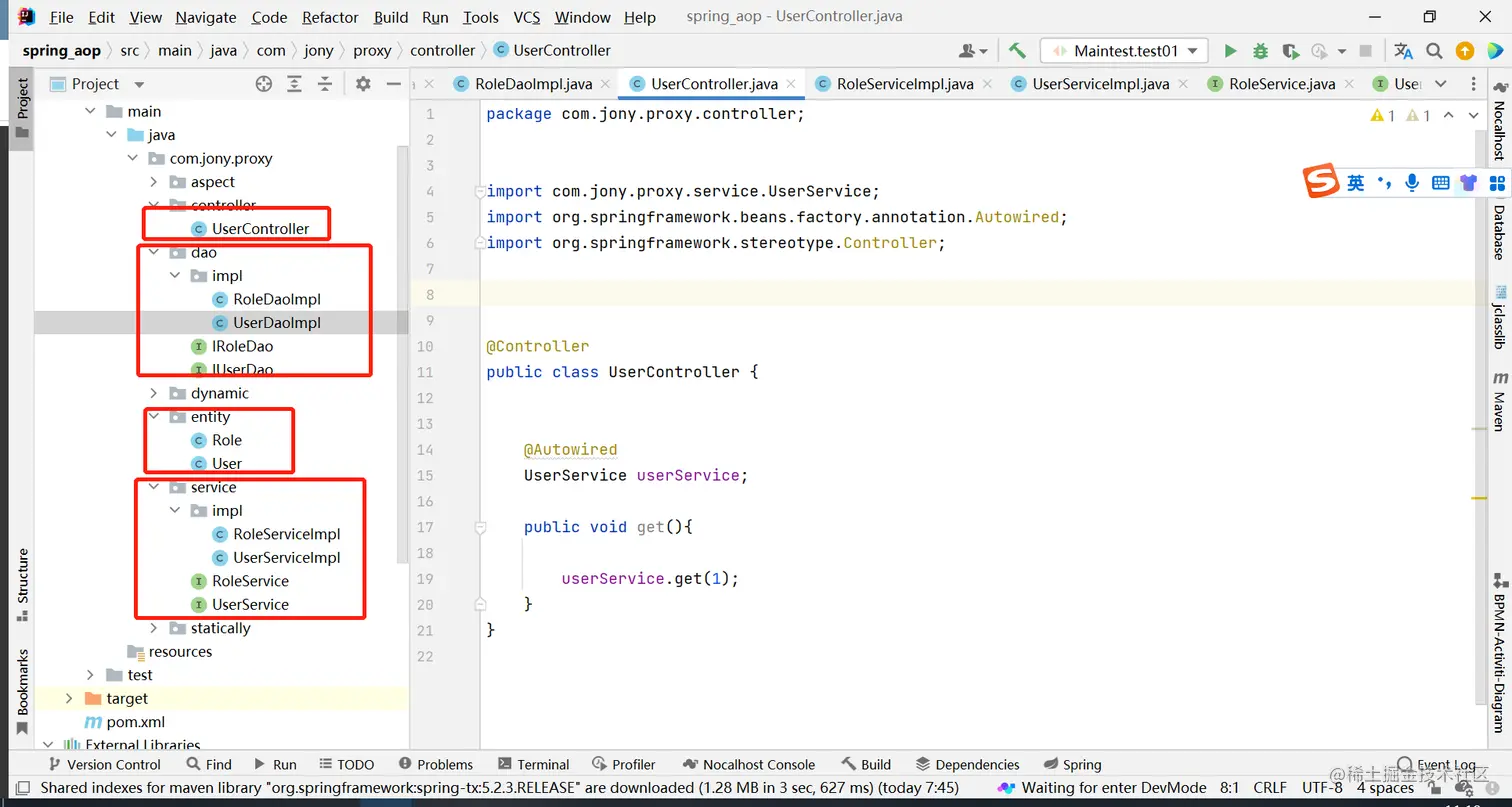Screen dimensions: 1512x807
Task: Click the CRLF line separator status
Action: tap(1270, 787)
